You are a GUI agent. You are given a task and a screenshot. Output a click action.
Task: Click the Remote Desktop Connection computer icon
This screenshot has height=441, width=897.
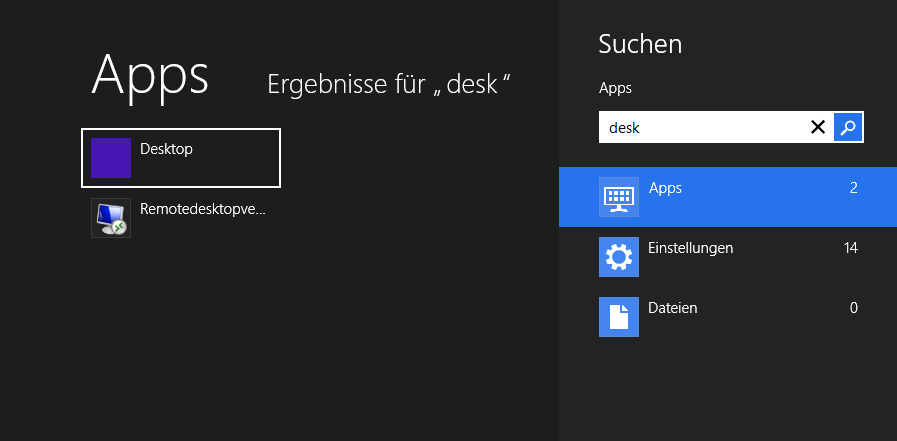click(x=111, y=218)
